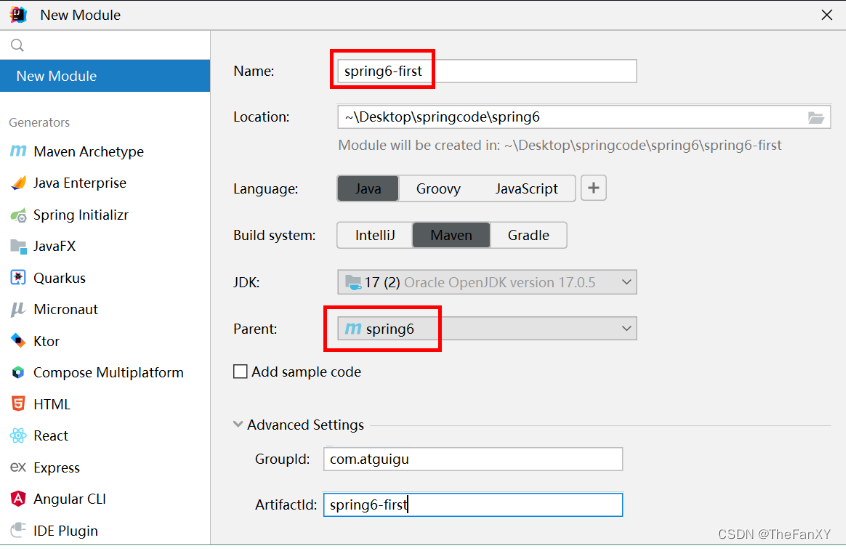Set build system to Maven
The height and width of the screenshot is (549, 846).
coord(451,235)
